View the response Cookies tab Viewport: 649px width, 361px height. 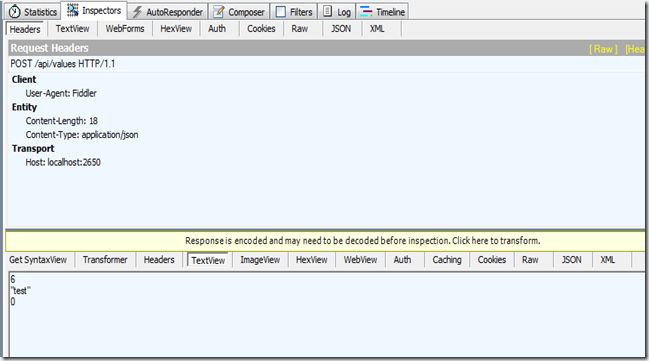(x=492, y=260)
